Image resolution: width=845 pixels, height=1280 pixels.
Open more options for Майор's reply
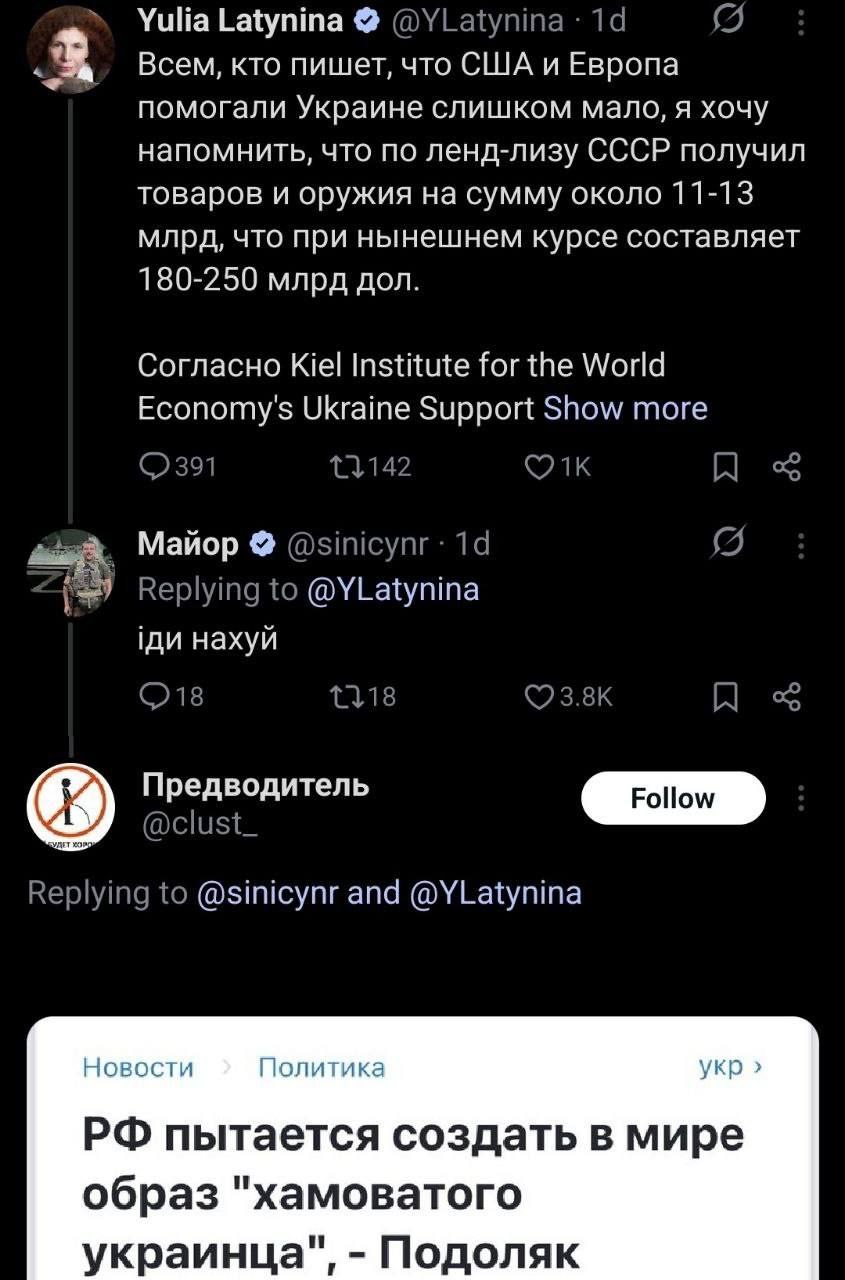click(x=799, y=545)
